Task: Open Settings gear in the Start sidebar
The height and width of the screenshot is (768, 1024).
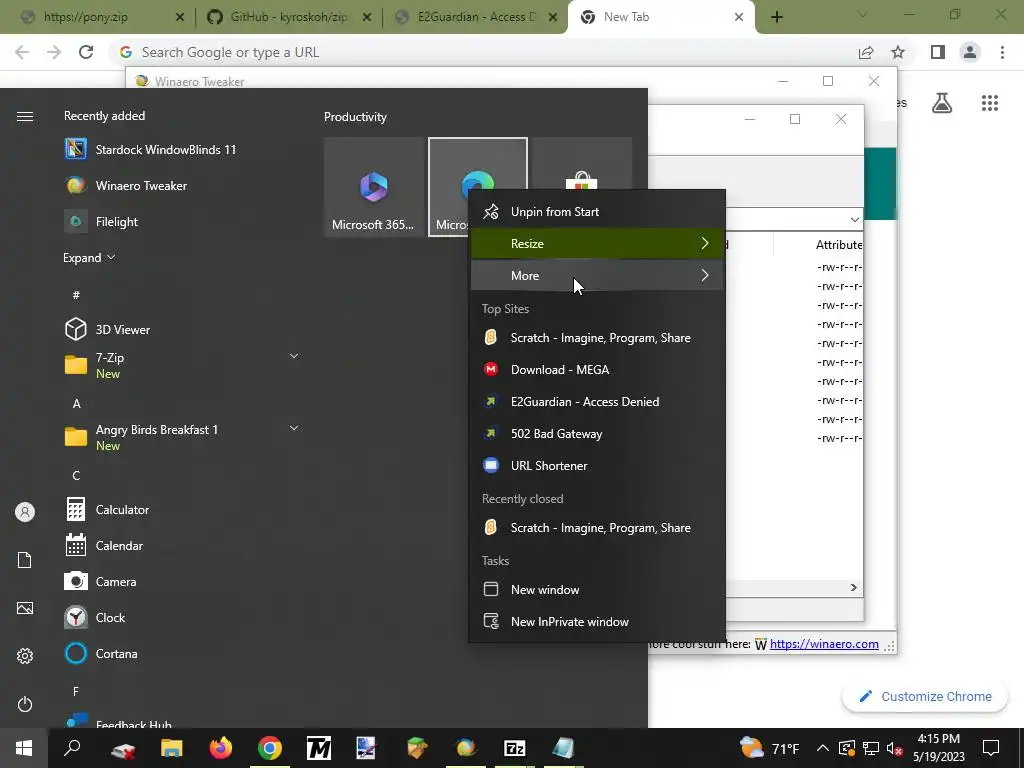Action: (25, 656)
